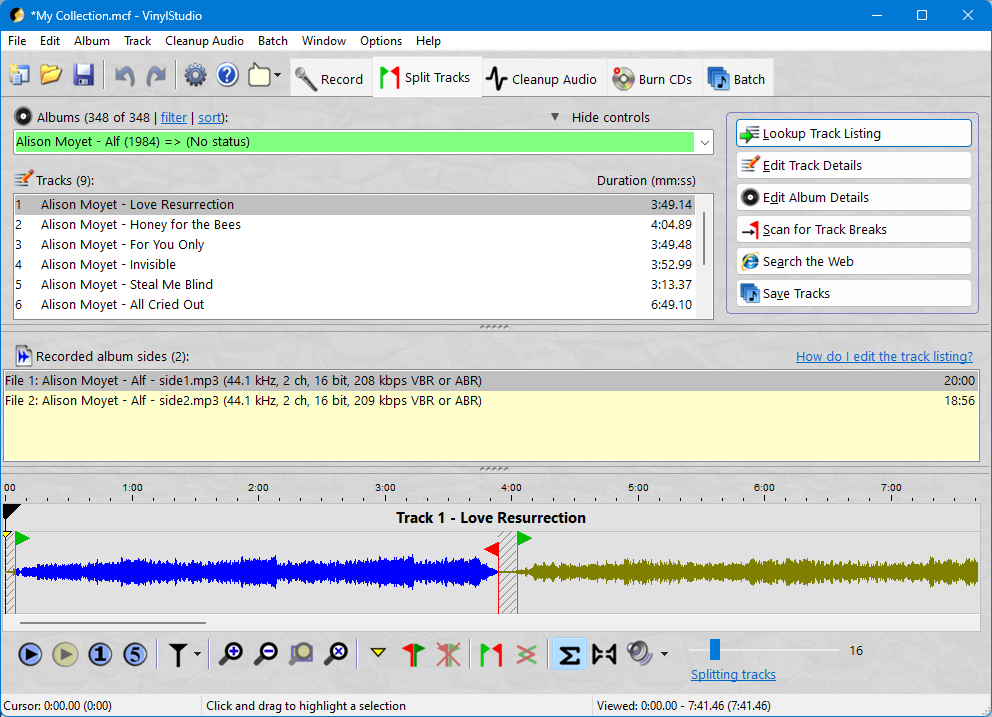Open the dropdown arrow beside the note icon

277,75
